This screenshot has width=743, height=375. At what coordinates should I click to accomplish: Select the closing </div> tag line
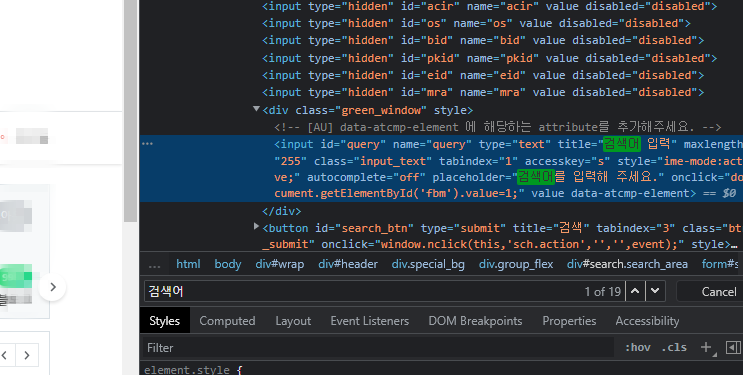pyautogui.click(x=281, y=211)
